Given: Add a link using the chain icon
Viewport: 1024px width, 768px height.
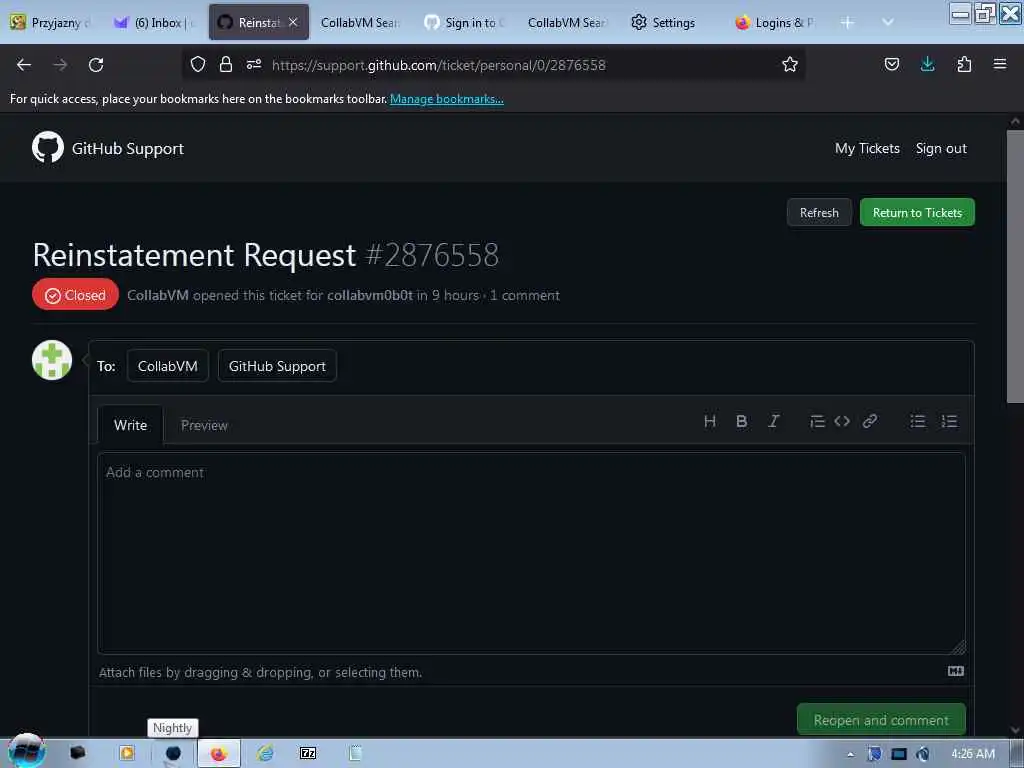Looking at the screenshot, I should pyautogui.click(x=869, y=421).
